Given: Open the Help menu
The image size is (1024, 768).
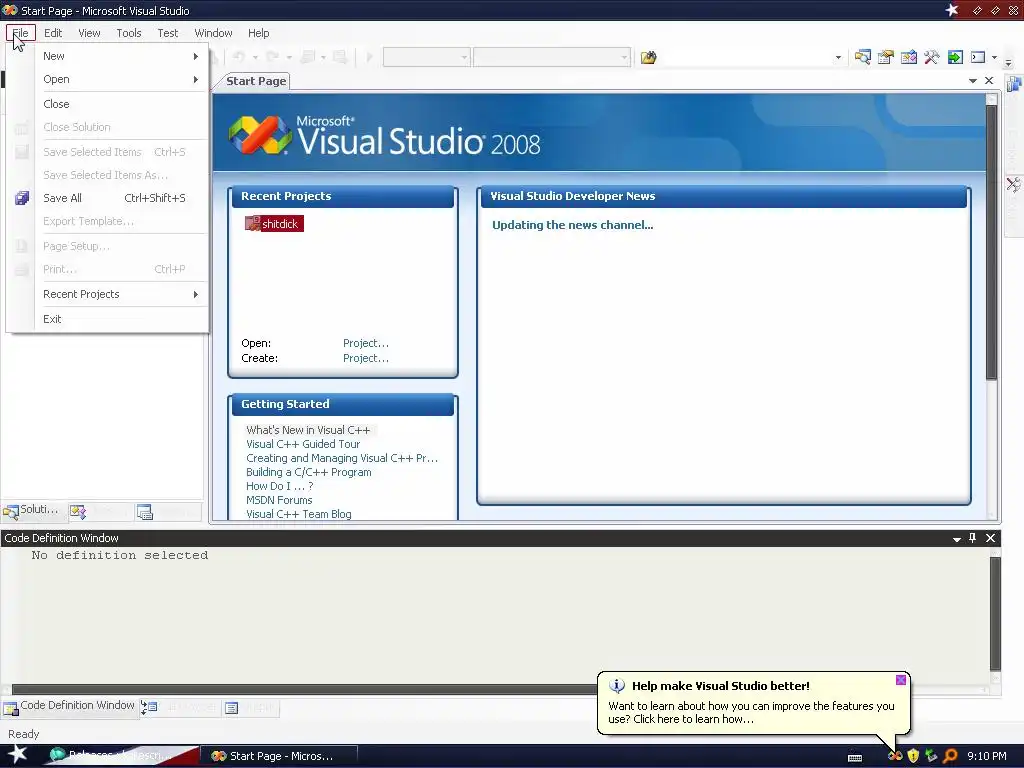Looking at the screenshot, I should click(x=258, y=33).
